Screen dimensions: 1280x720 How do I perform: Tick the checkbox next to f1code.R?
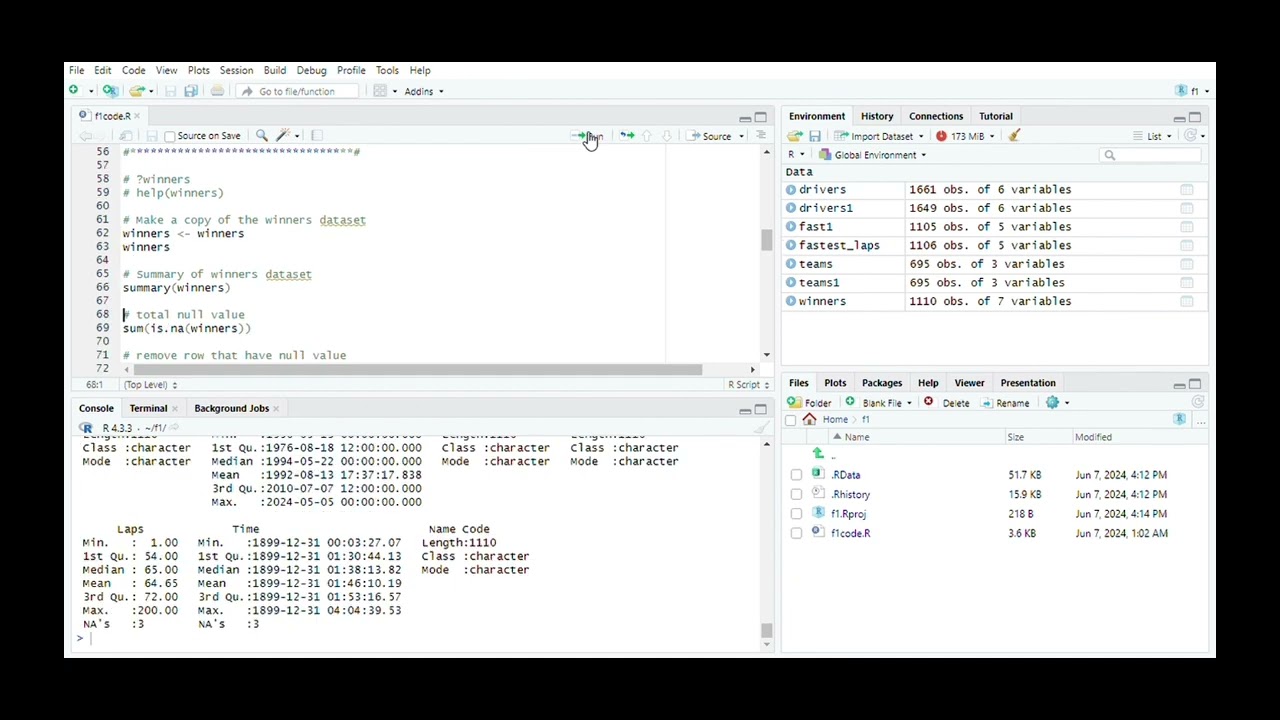point(796,534)
